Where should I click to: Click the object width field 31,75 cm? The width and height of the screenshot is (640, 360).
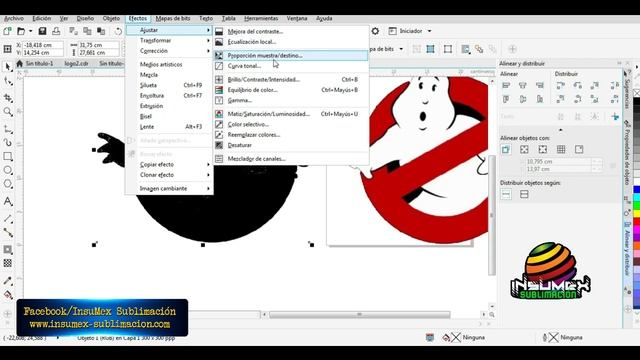99,45
